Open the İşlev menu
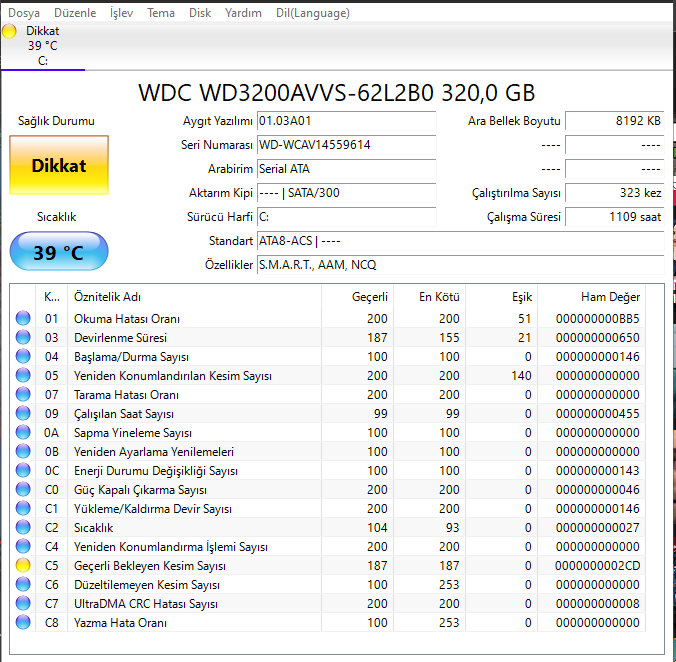Viewport: 676px width, 662px height. click(x=121, y=13)
